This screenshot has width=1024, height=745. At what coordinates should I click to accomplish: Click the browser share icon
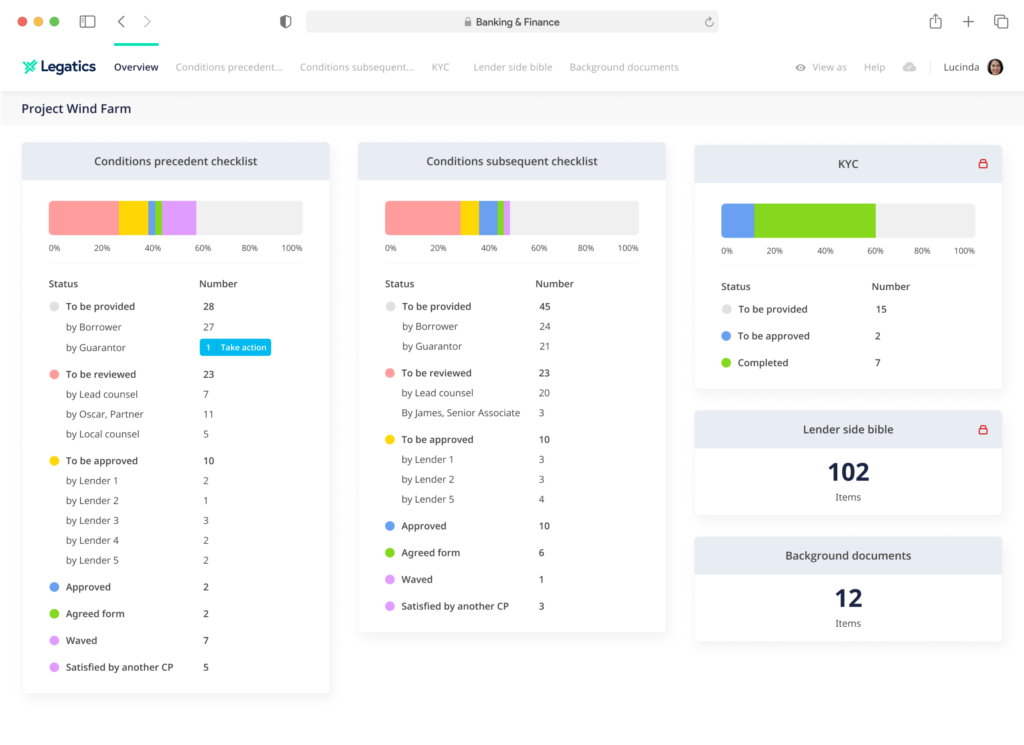(x=935, y=21)
